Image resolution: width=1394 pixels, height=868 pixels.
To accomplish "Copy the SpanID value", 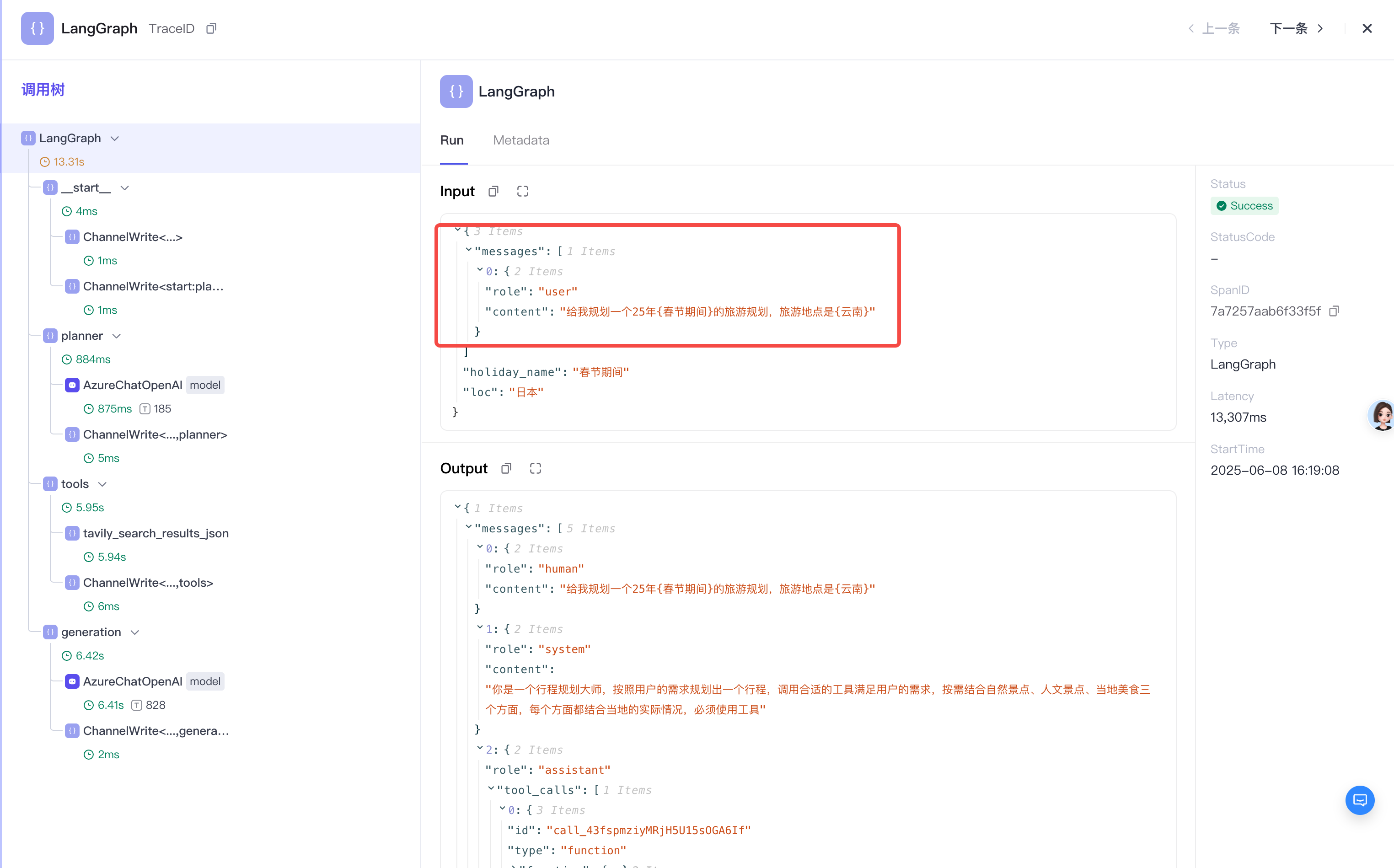I will [1334, 311].
